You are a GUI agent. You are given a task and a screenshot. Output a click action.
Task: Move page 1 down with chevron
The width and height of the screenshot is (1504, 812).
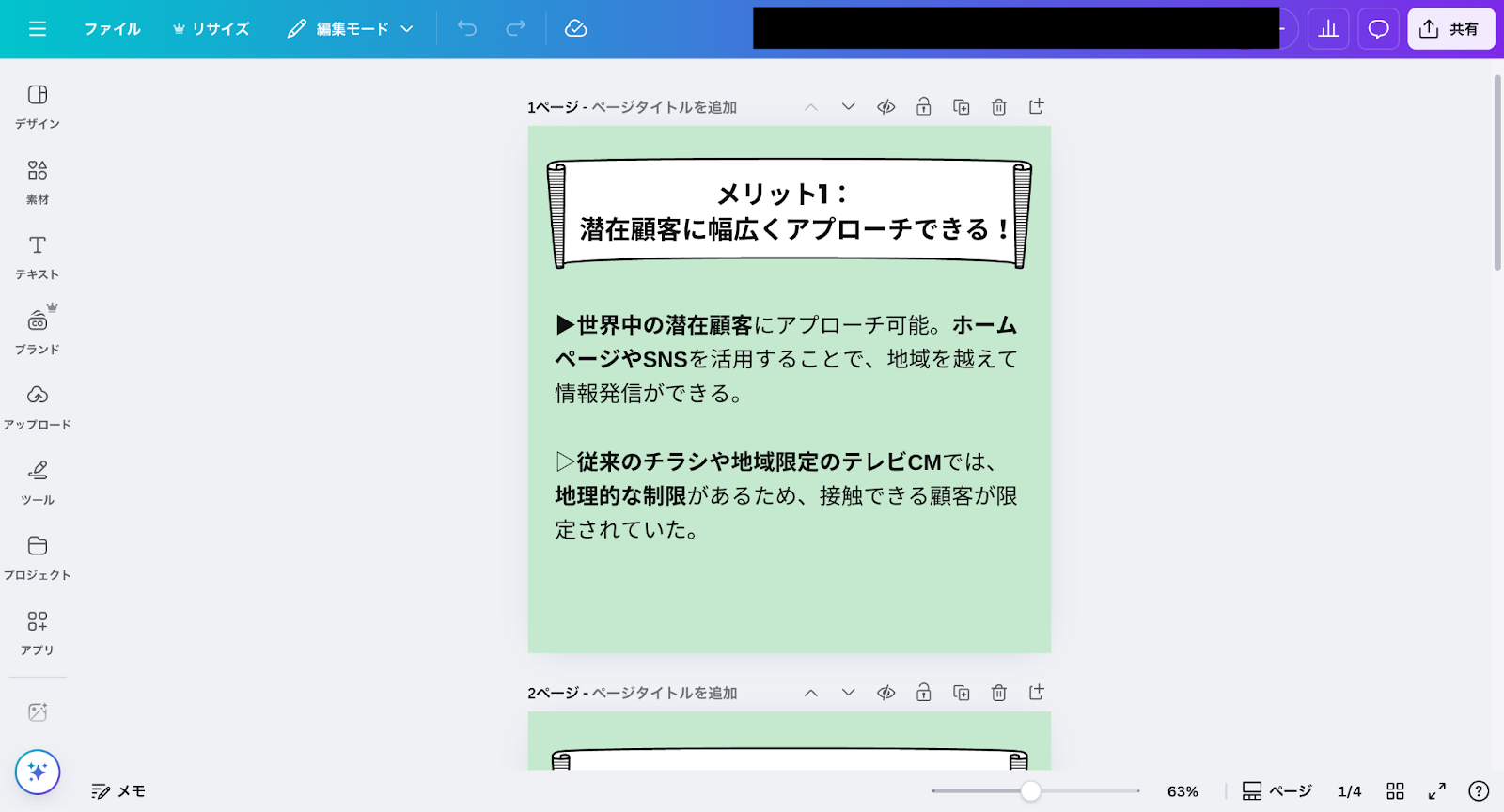click(849, 107)
